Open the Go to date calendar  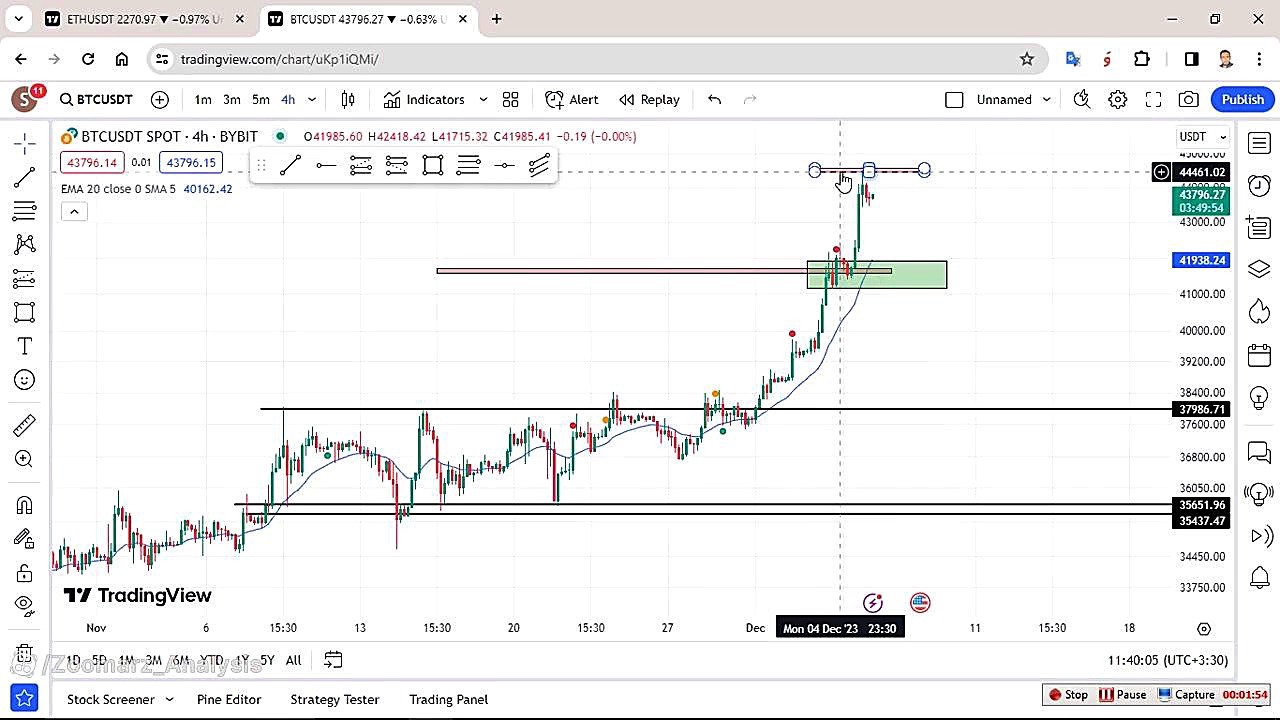tap(333, 660)
